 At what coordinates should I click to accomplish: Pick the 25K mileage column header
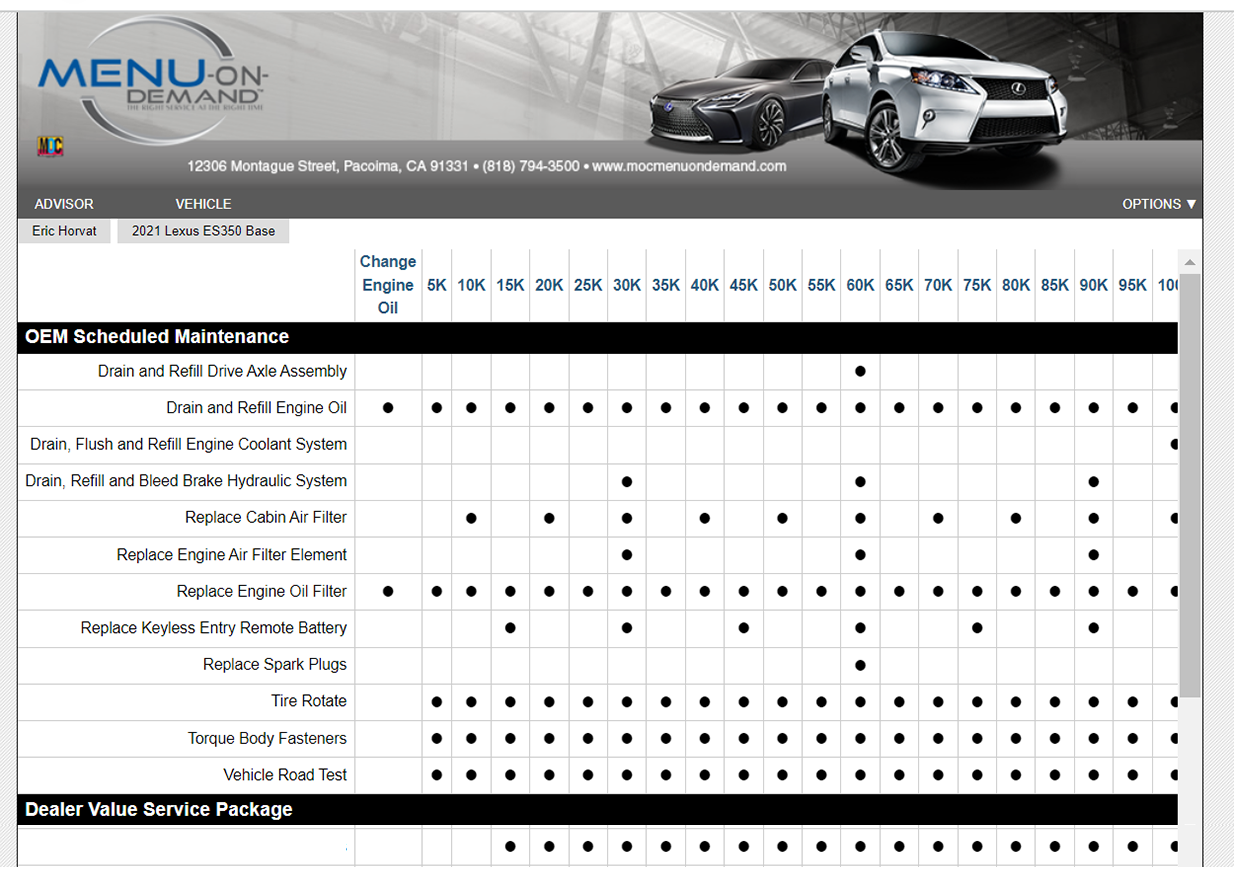pyautogui.click(x=588, y=285)
